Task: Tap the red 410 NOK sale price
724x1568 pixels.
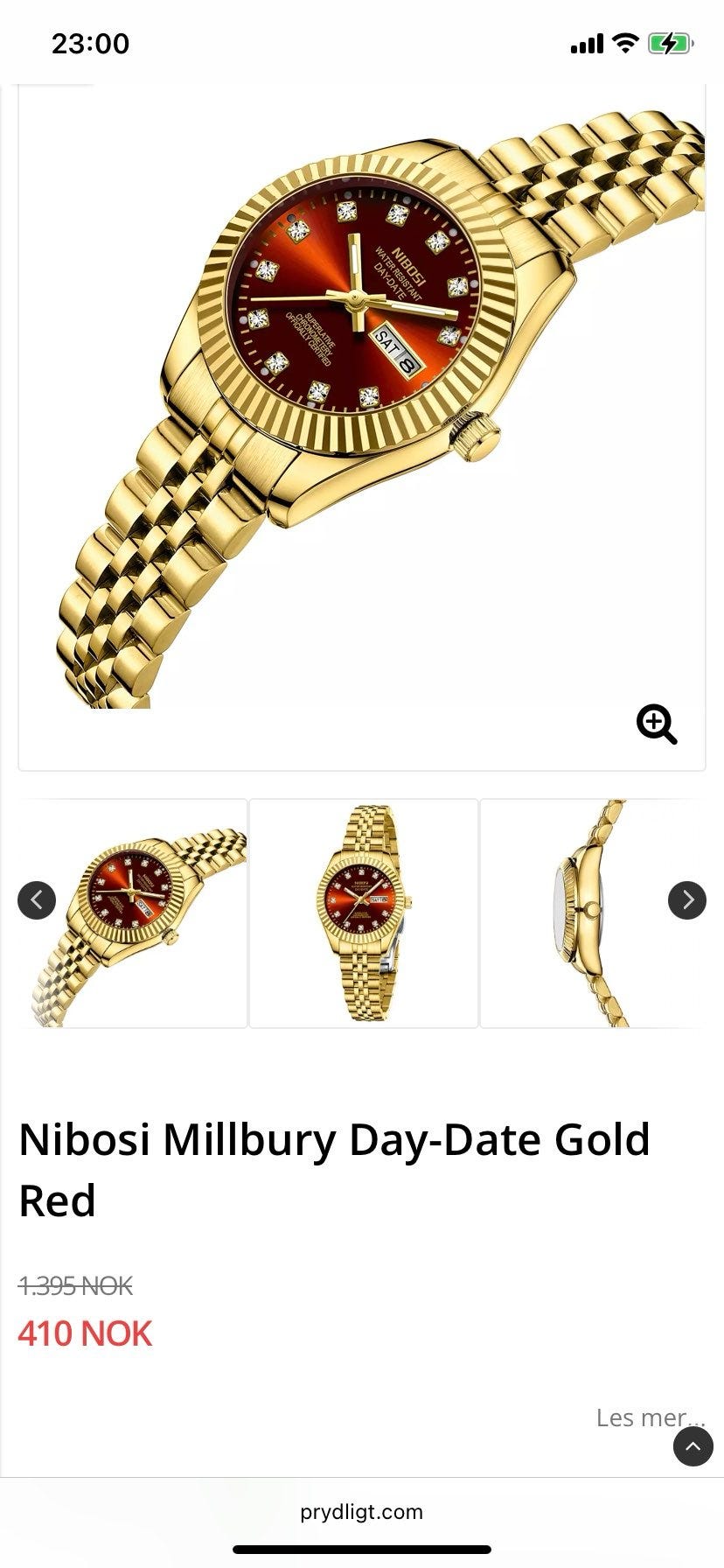Action: click(85, 1333)
